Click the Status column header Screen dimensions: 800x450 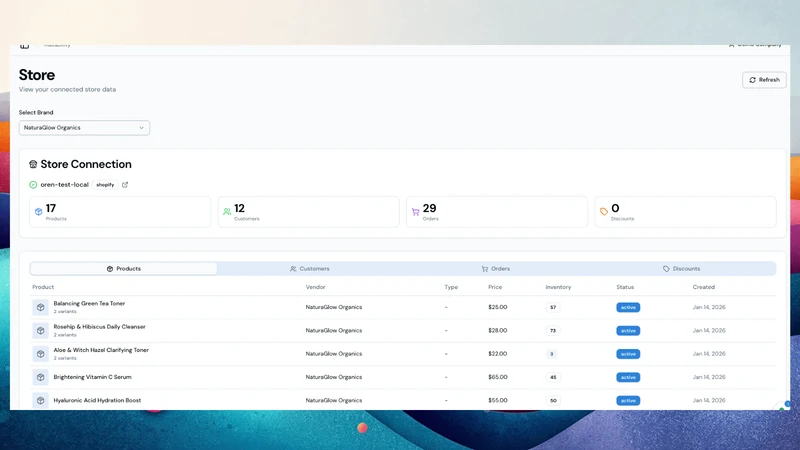625,287
